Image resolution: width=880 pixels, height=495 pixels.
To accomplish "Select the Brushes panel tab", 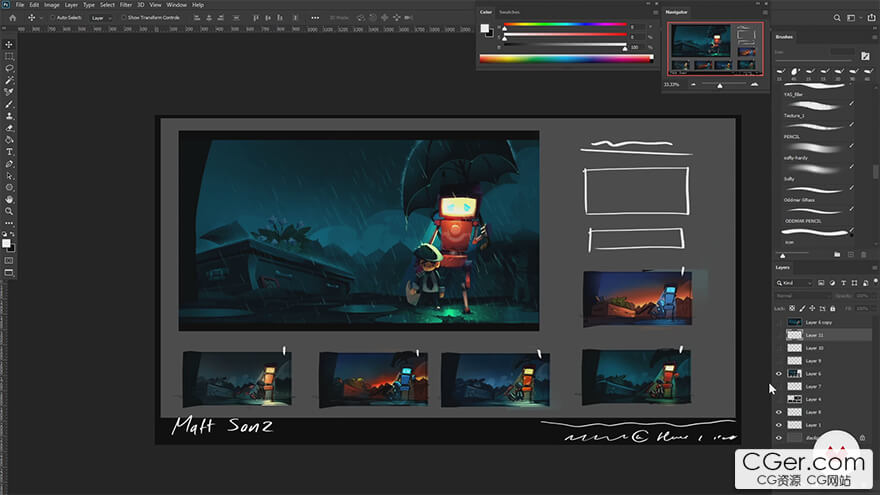I will tap(784, 37).
